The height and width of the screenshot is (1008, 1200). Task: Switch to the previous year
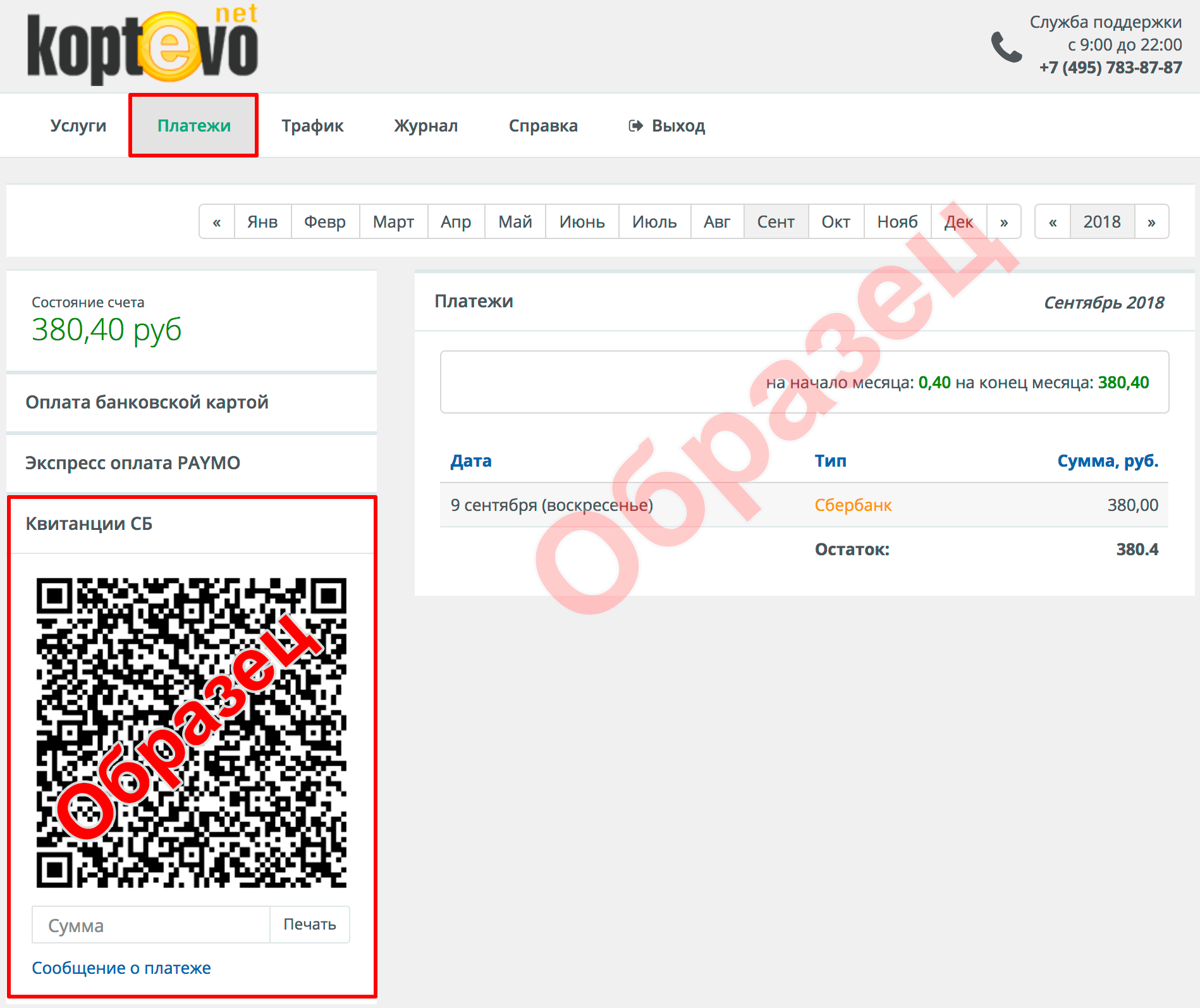pyautogui.click(x=1052, y=222)
